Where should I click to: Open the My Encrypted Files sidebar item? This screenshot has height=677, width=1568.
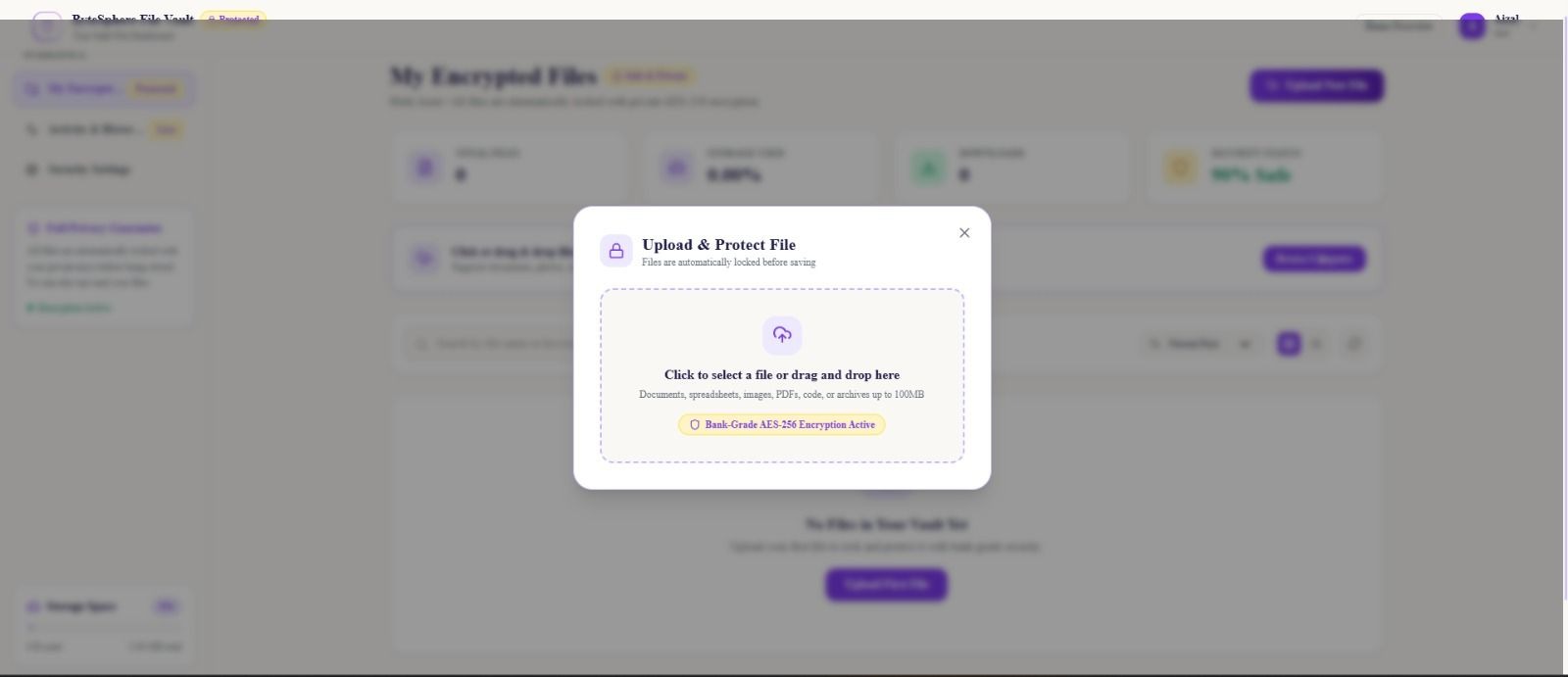(103, 89)
